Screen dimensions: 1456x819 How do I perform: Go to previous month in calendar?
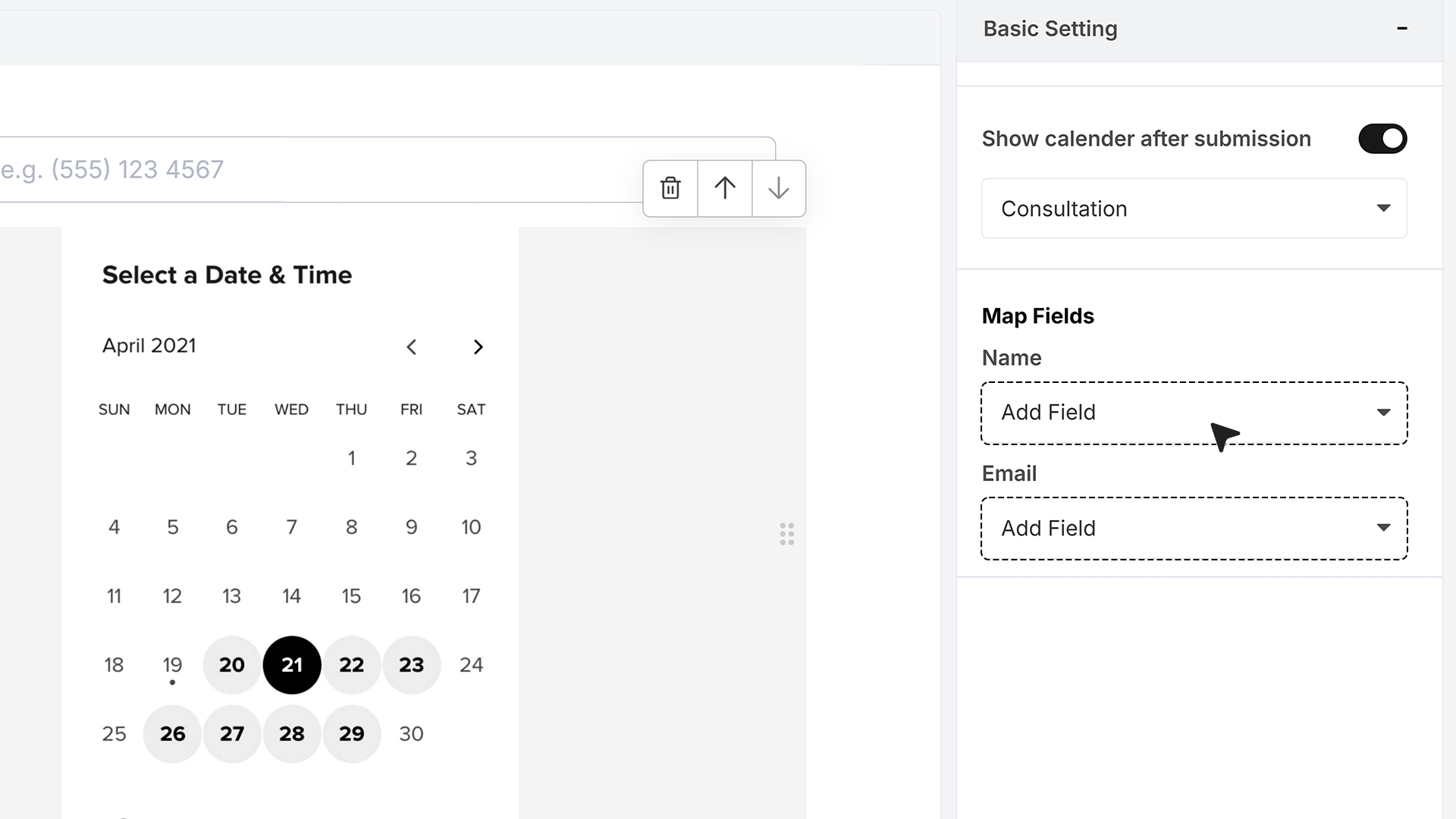[x=412, y=347]
